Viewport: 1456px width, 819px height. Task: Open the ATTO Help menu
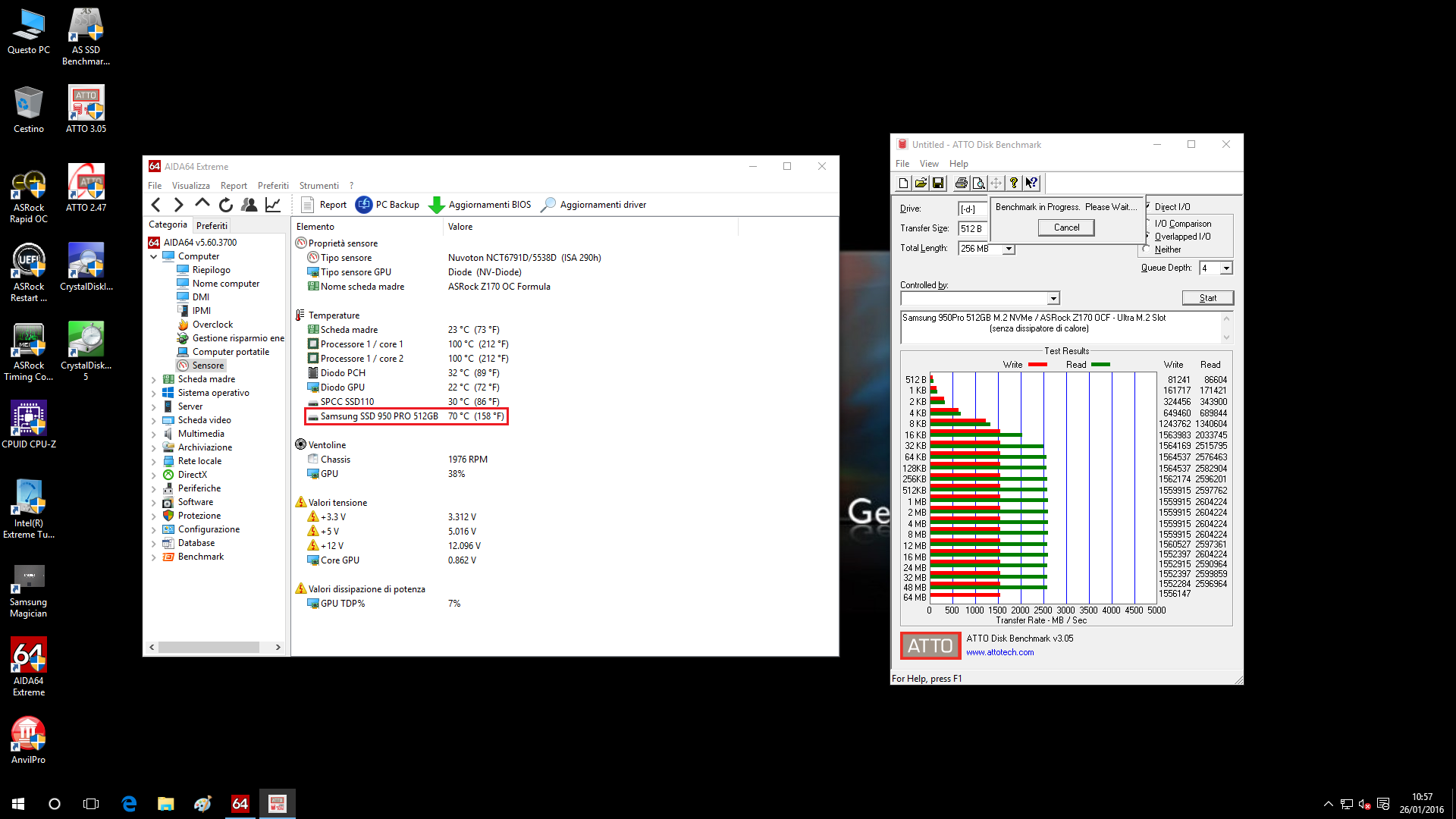[x=959, y=163]
